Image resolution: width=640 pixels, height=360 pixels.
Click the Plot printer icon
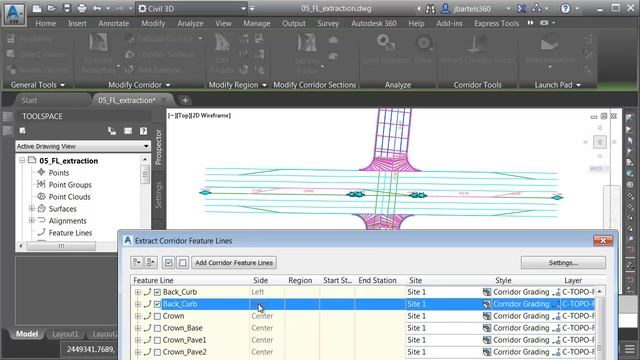[82, 8]
